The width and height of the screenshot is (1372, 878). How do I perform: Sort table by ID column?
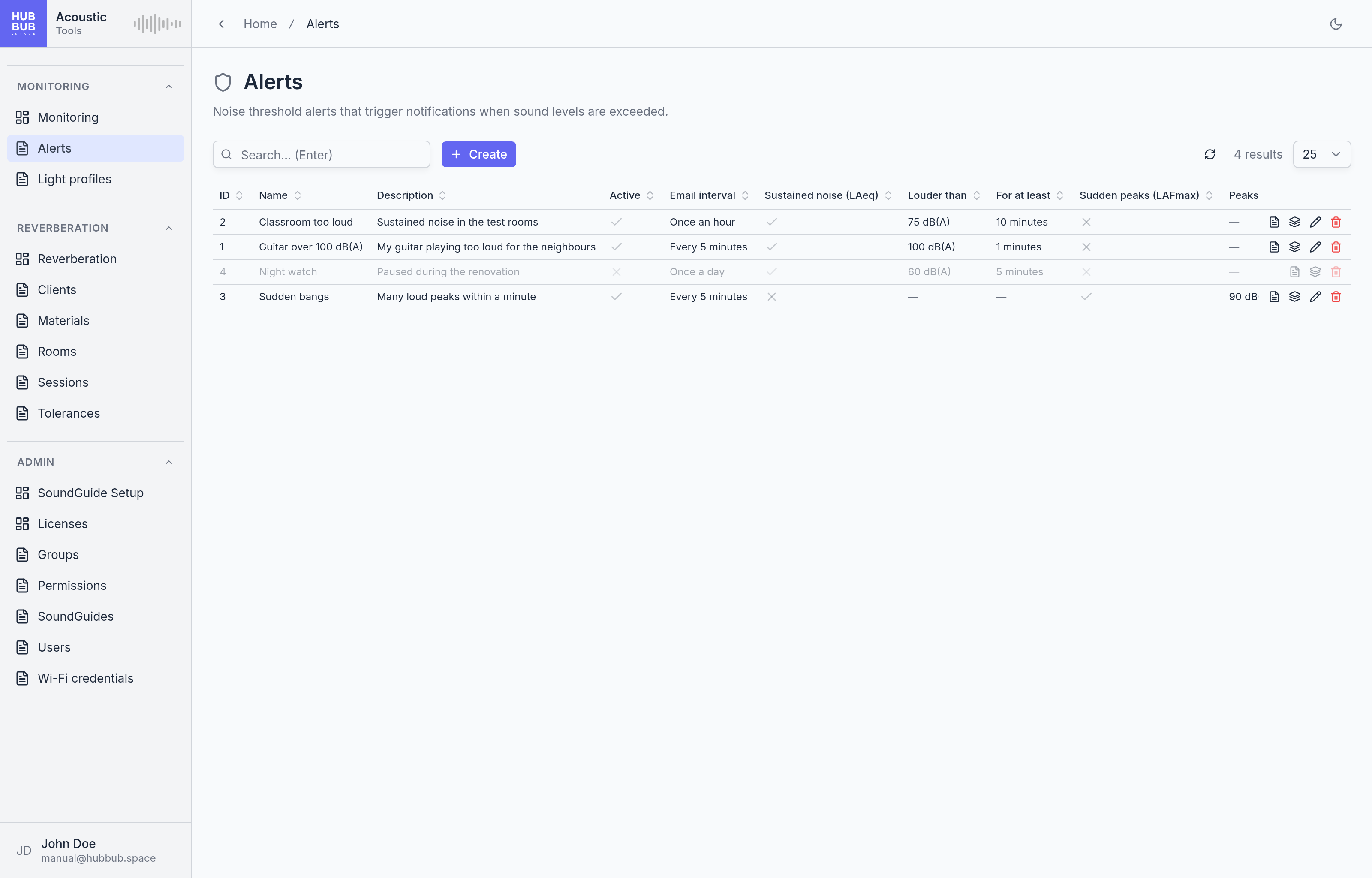231,195
